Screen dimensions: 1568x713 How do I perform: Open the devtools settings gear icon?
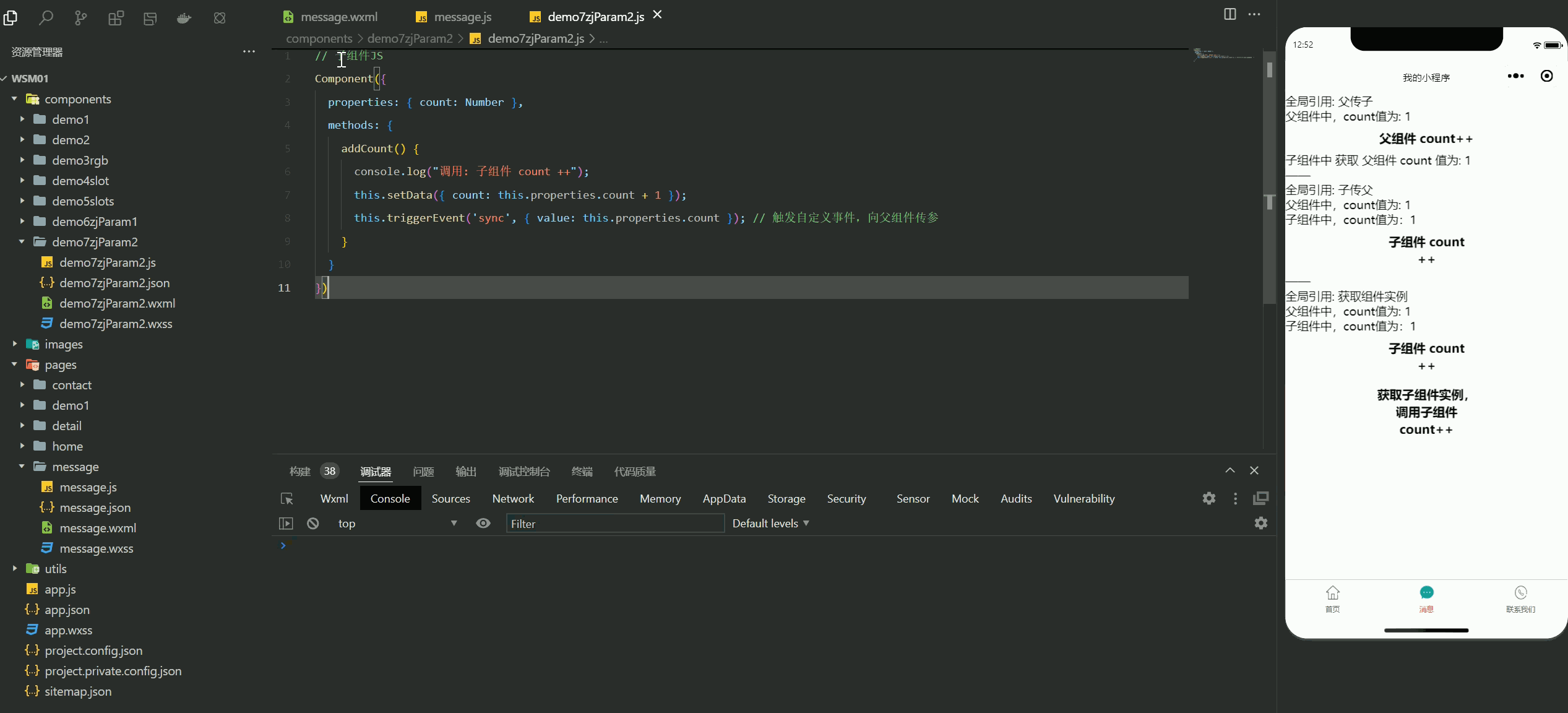pyautogui.click(x=1208, y=499)
